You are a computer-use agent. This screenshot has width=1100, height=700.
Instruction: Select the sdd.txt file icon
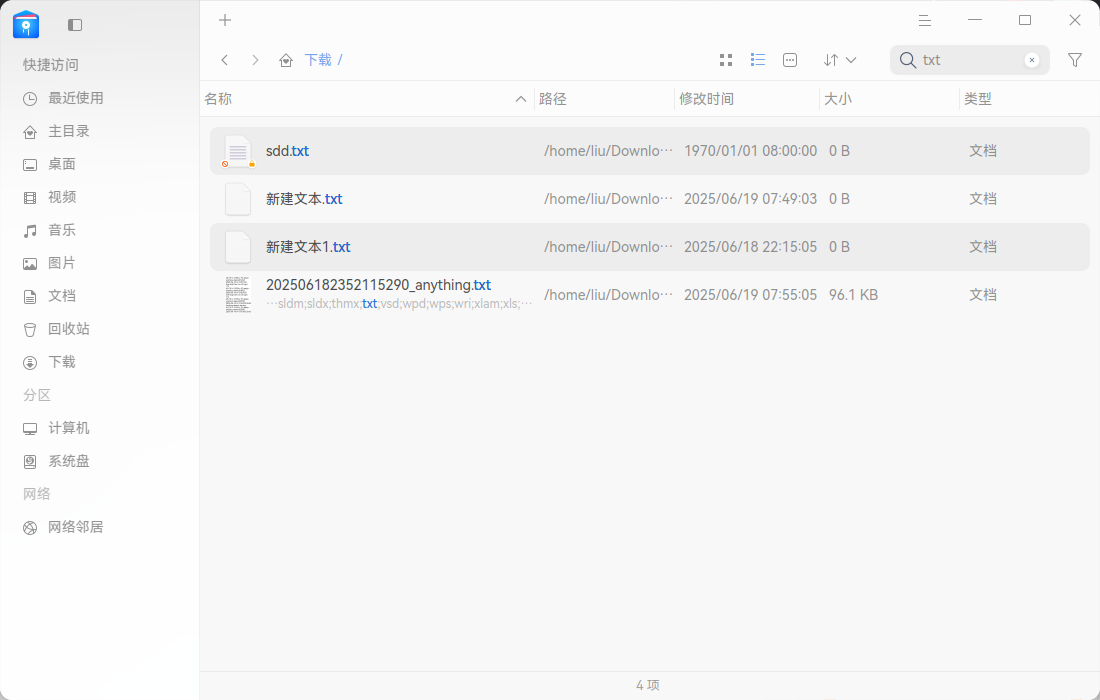tap(238, 151)
